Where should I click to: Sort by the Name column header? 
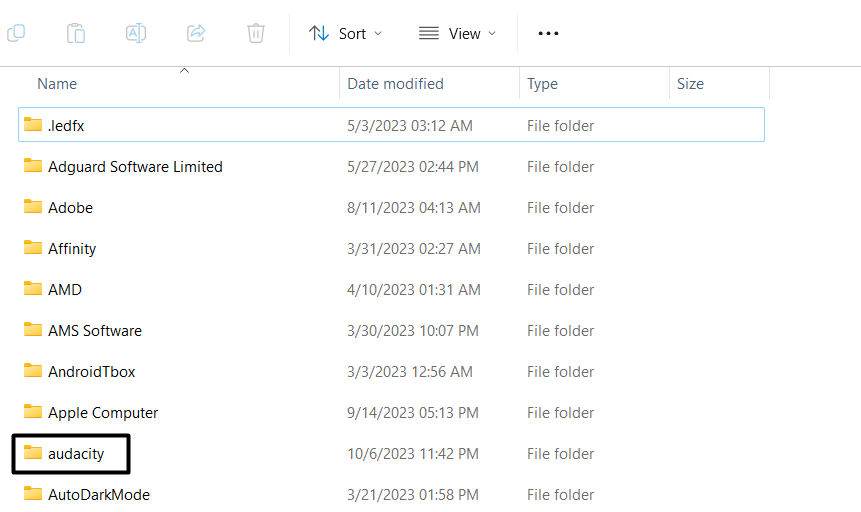click(57, 84)
